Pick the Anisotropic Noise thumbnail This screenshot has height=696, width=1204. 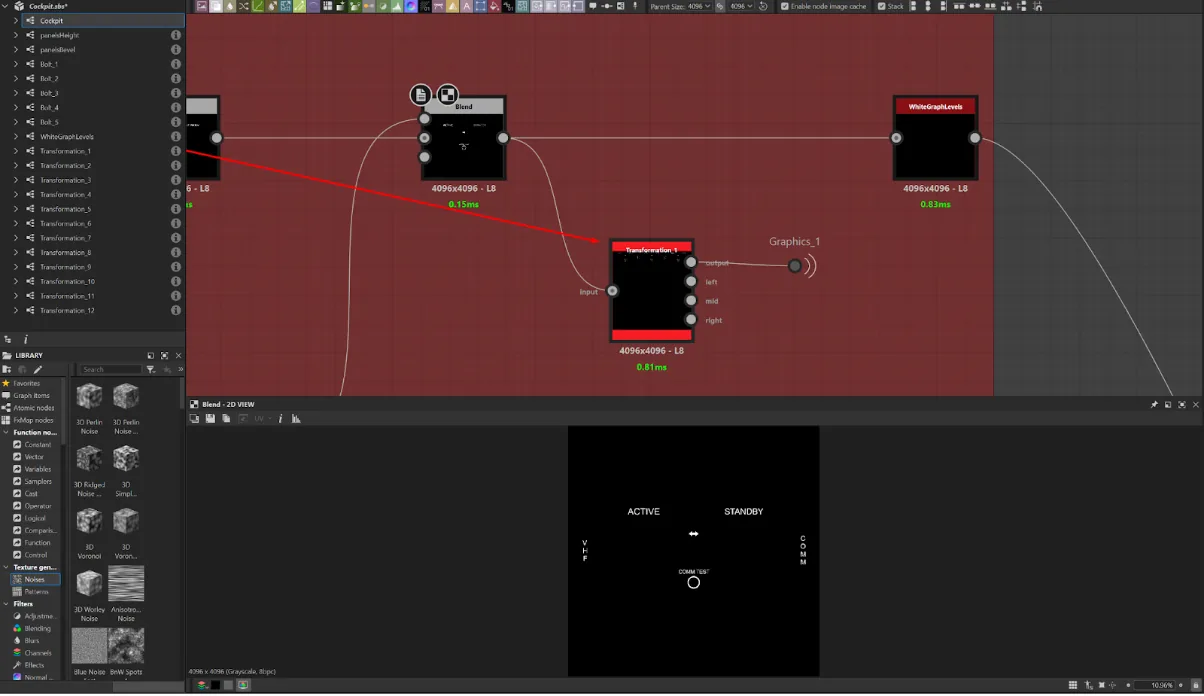coord(126,584)
